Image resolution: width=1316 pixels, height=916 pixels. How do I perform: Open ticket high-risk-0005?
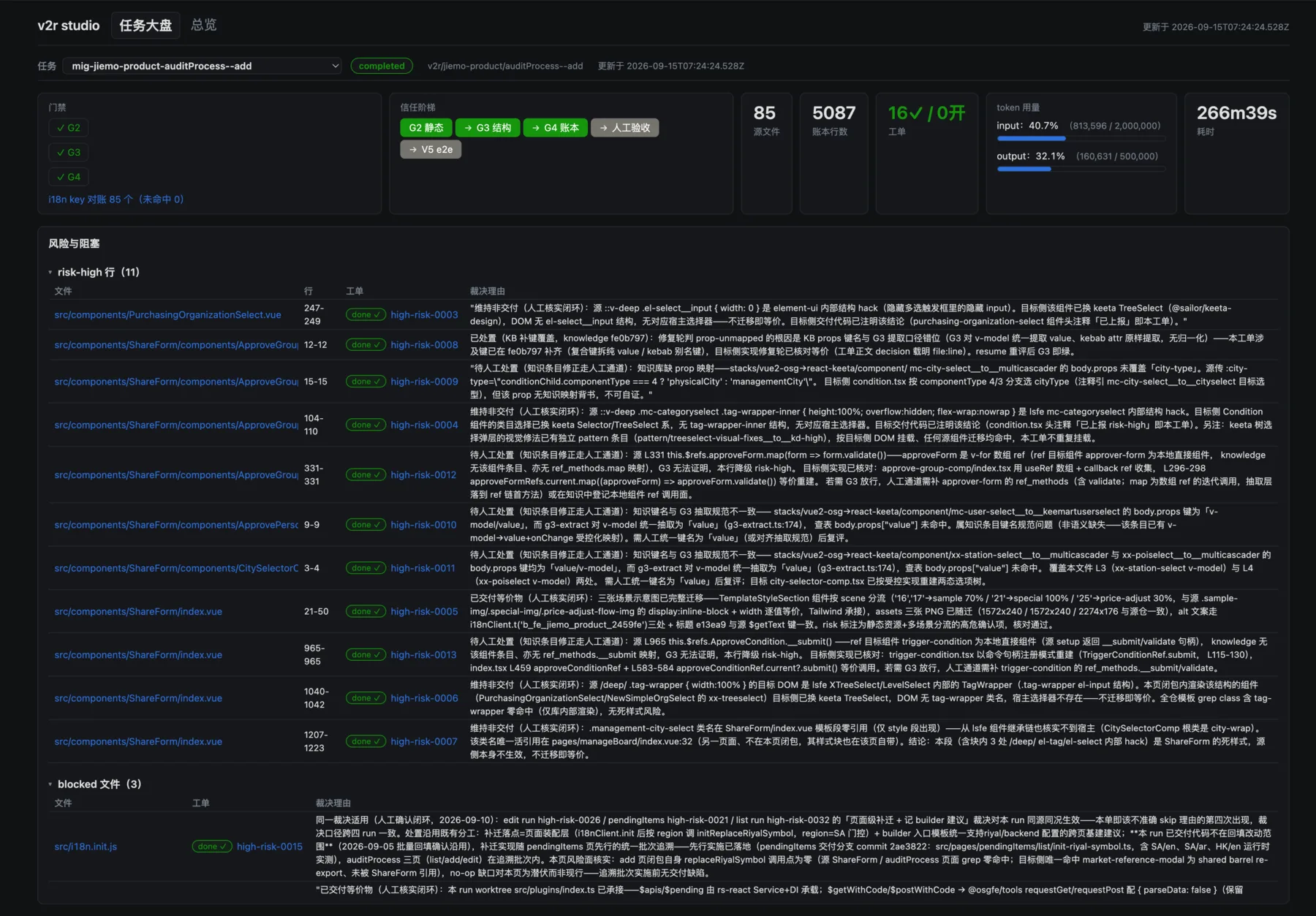click(424, 612)
